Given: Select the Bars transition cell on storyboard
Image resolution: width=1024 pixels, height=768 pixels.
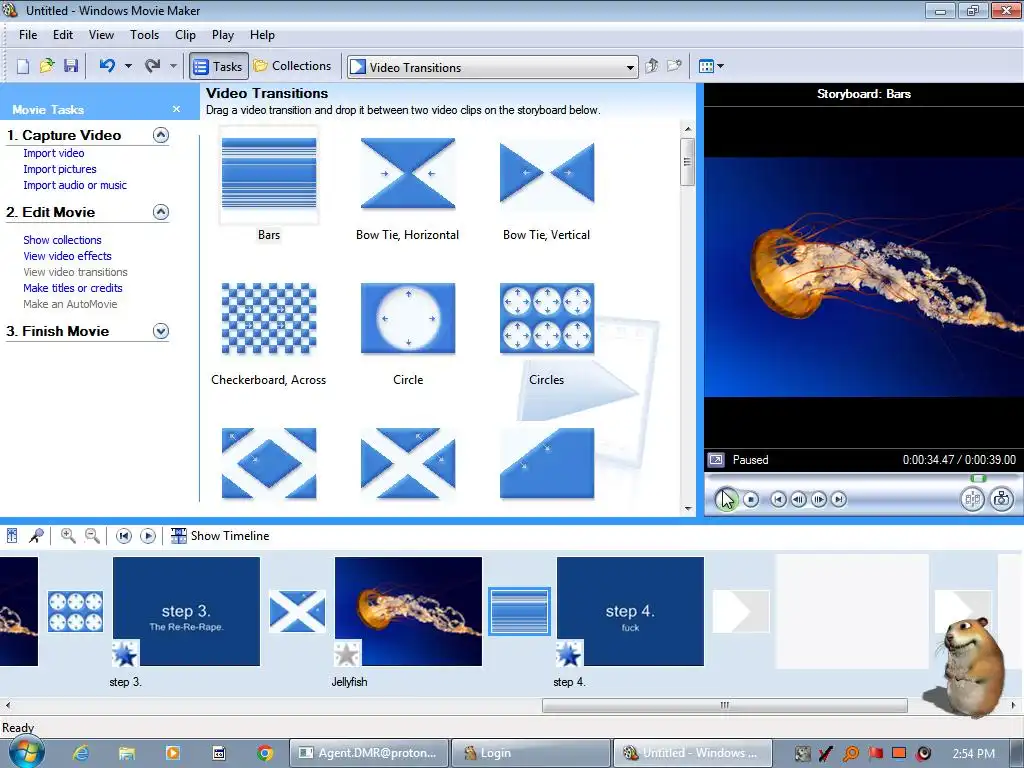Looking at the screenshot, I should click(519, 611).
